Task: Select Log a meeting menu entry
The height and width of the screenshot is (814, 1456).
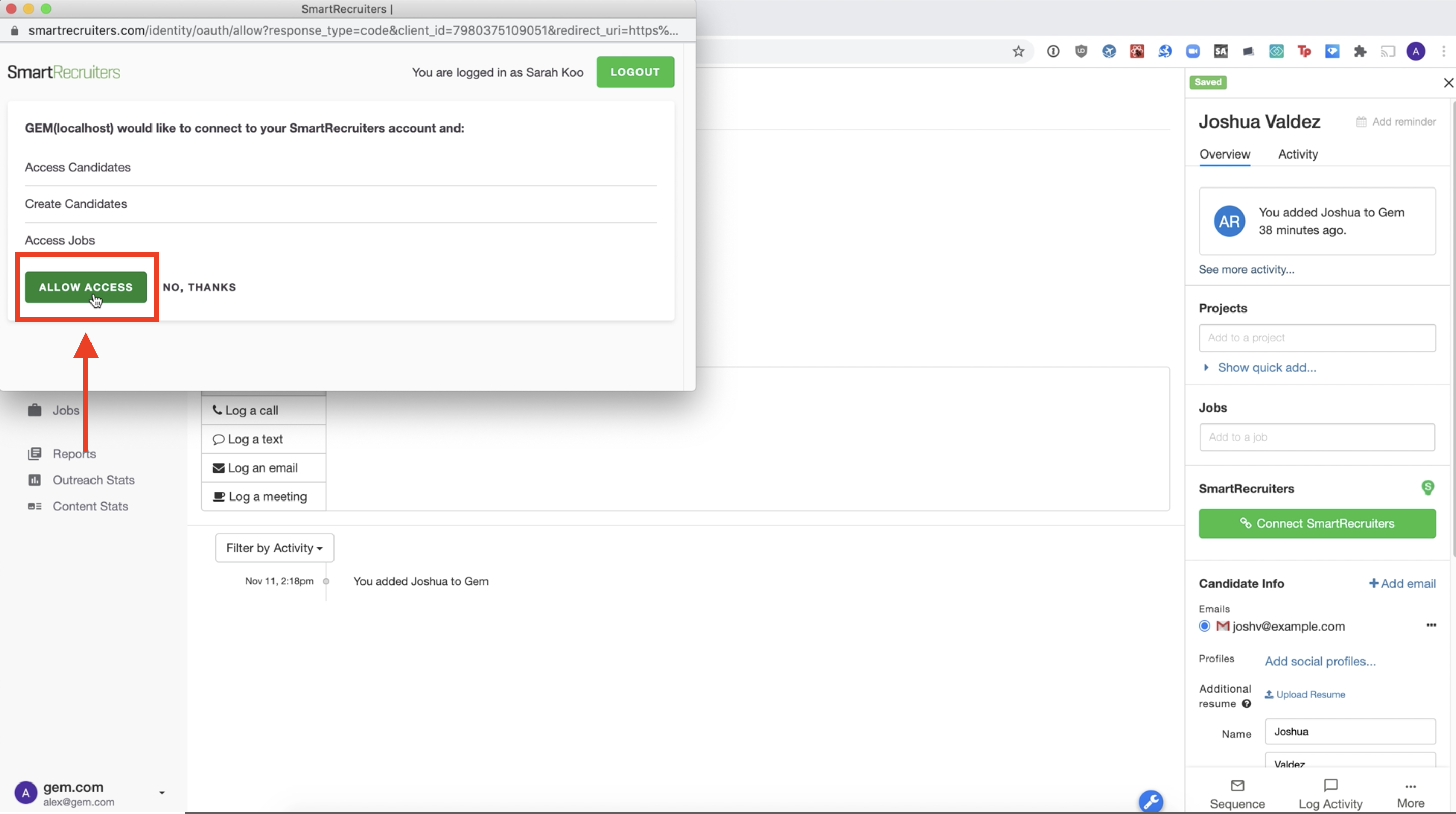Action: click(x=264, y=497)
